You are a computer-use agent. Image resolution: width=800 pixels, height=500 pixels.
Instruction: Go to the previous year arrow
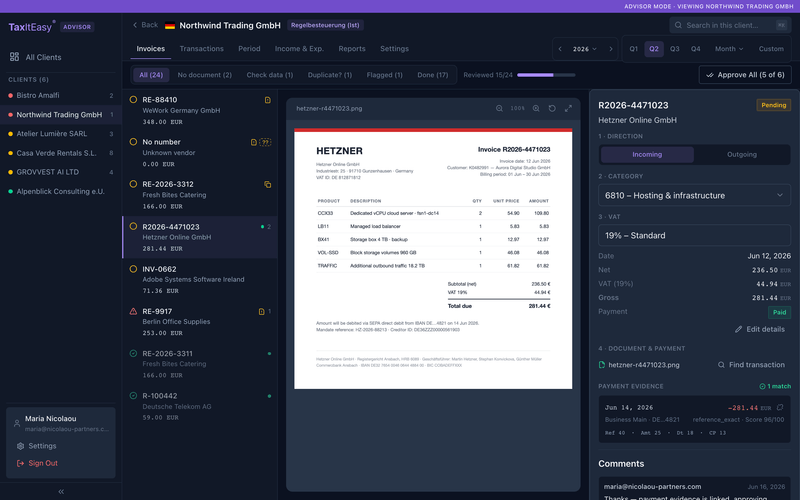(560, 49)
